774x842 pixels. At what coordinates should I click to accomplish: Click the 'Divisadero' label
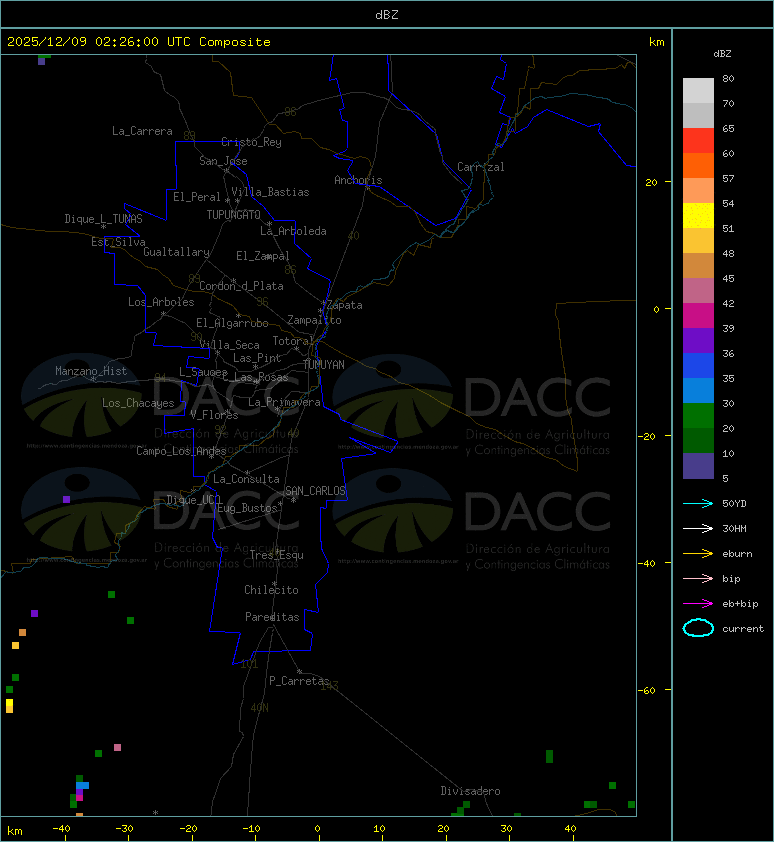coord(471,791)
